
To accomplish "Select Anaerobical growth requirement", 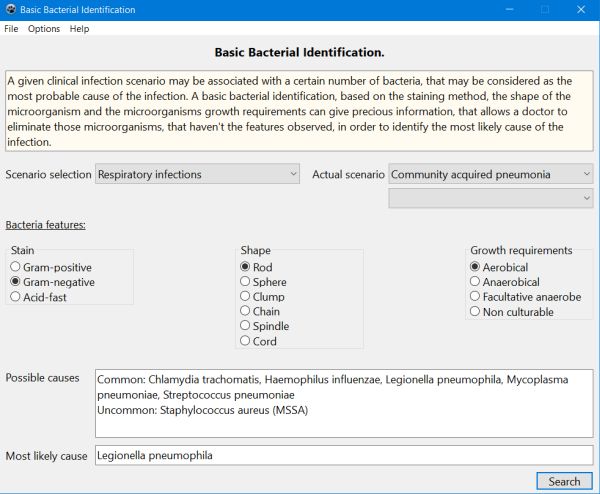I will point(505,282).
